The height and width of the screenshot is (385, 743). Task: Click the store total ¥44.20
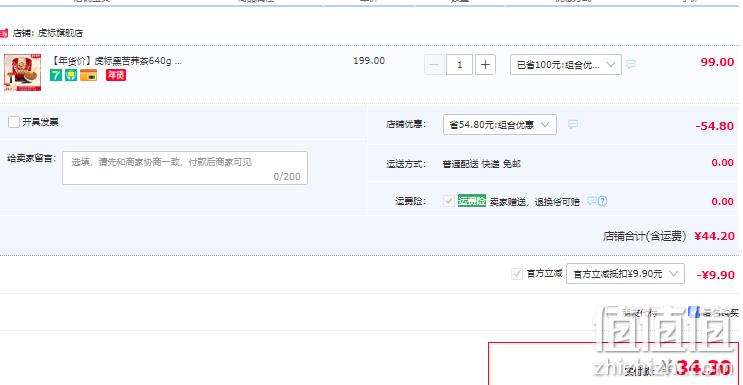pyautogui.click(x=714, y=236)
